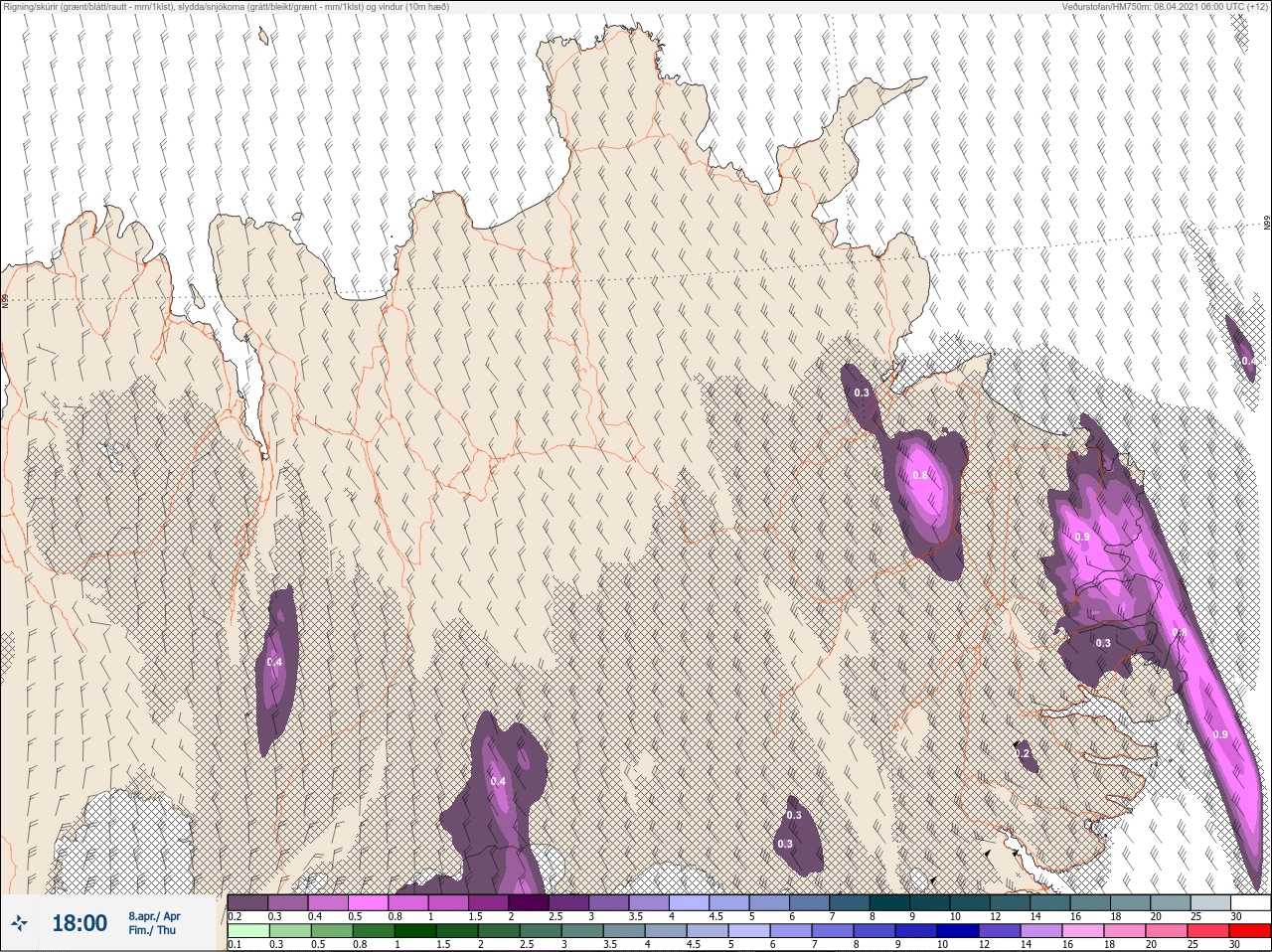Viewport: 1272px width, 952px height.
Task: Click the map title text starting 'Rigning/skúrir'
Action: click(227, 7)
